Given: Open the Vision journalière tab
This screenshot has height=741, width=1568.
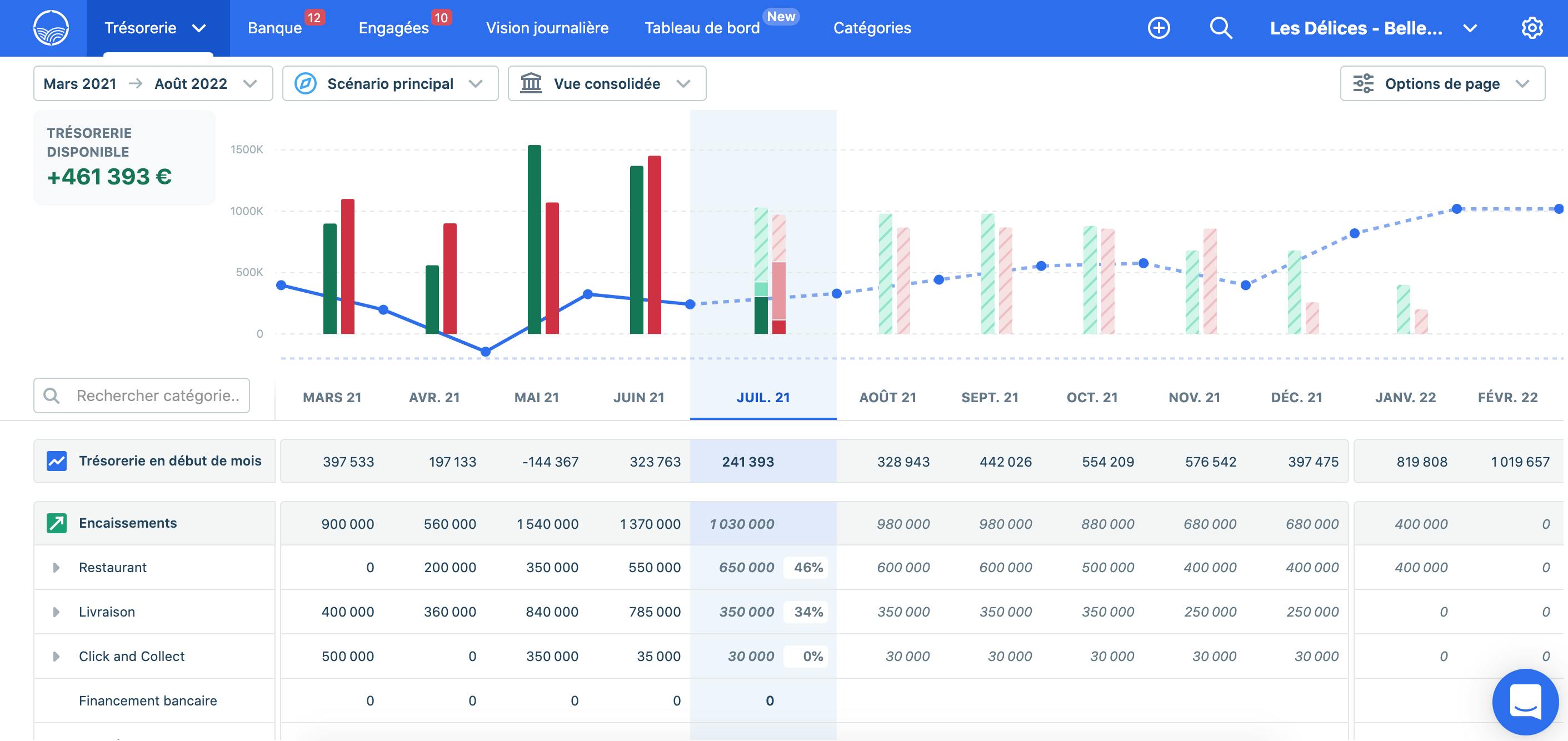Looking at the screenshot, I should click(547, 28).
